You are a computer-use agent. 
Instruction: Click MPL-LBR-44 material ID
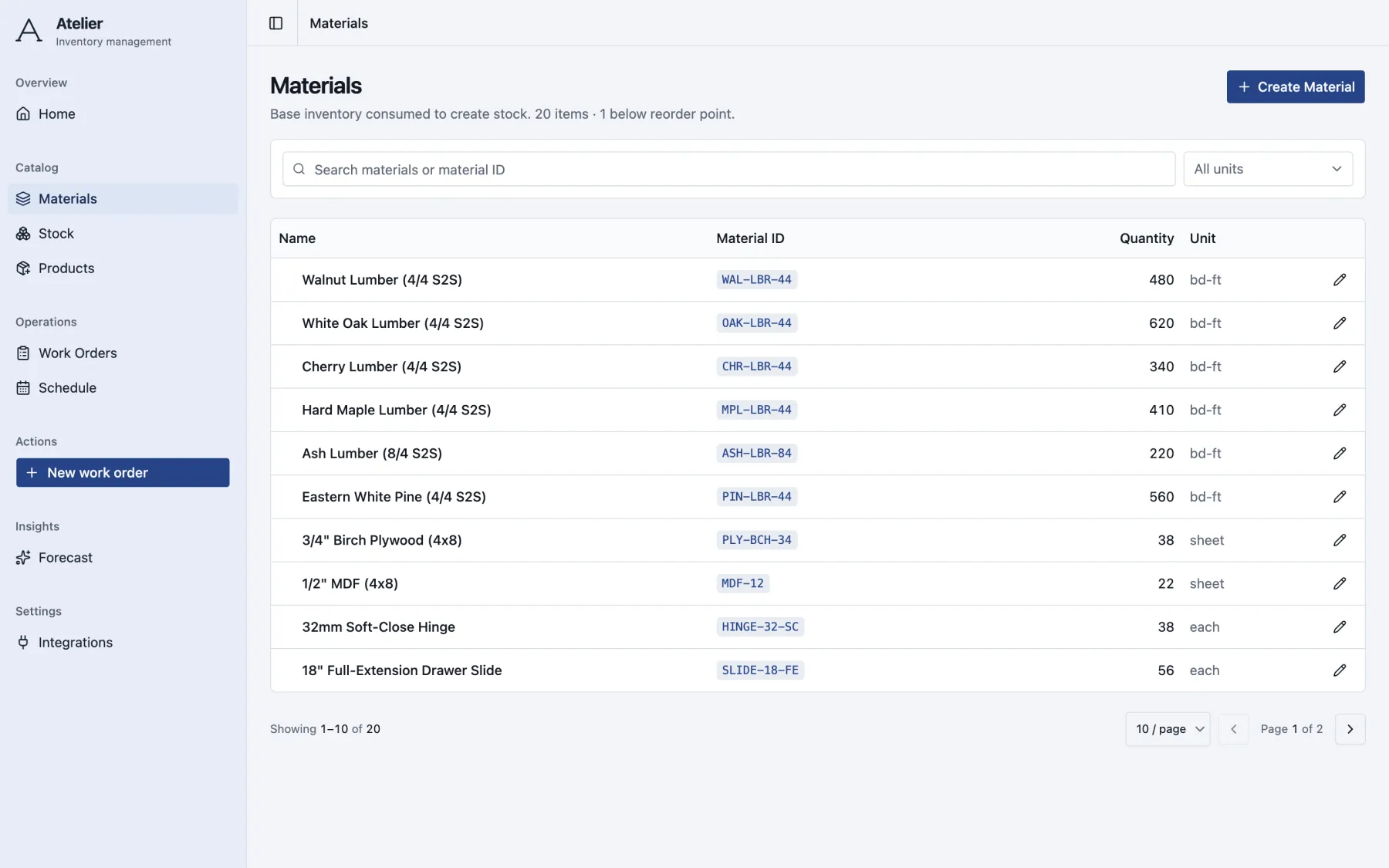click(x=756, y=410)
